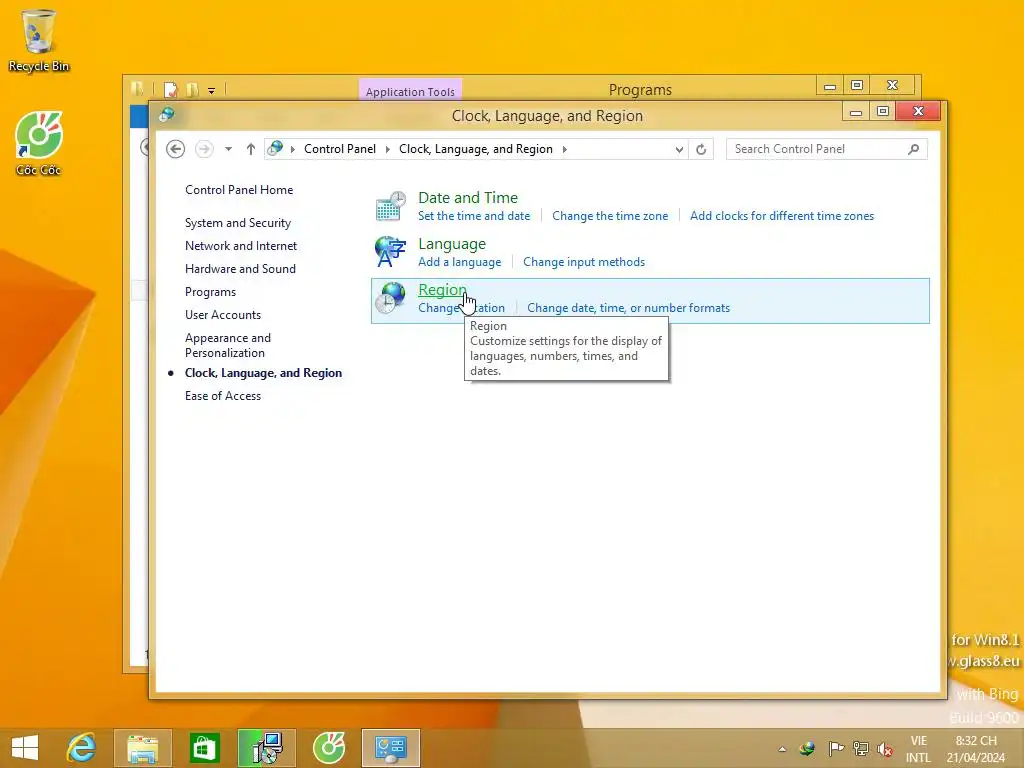Open the quick access toolbar dropdown in Programs window
The width and height of the screenshot is (1024, 768).
(x=212, y=91)
